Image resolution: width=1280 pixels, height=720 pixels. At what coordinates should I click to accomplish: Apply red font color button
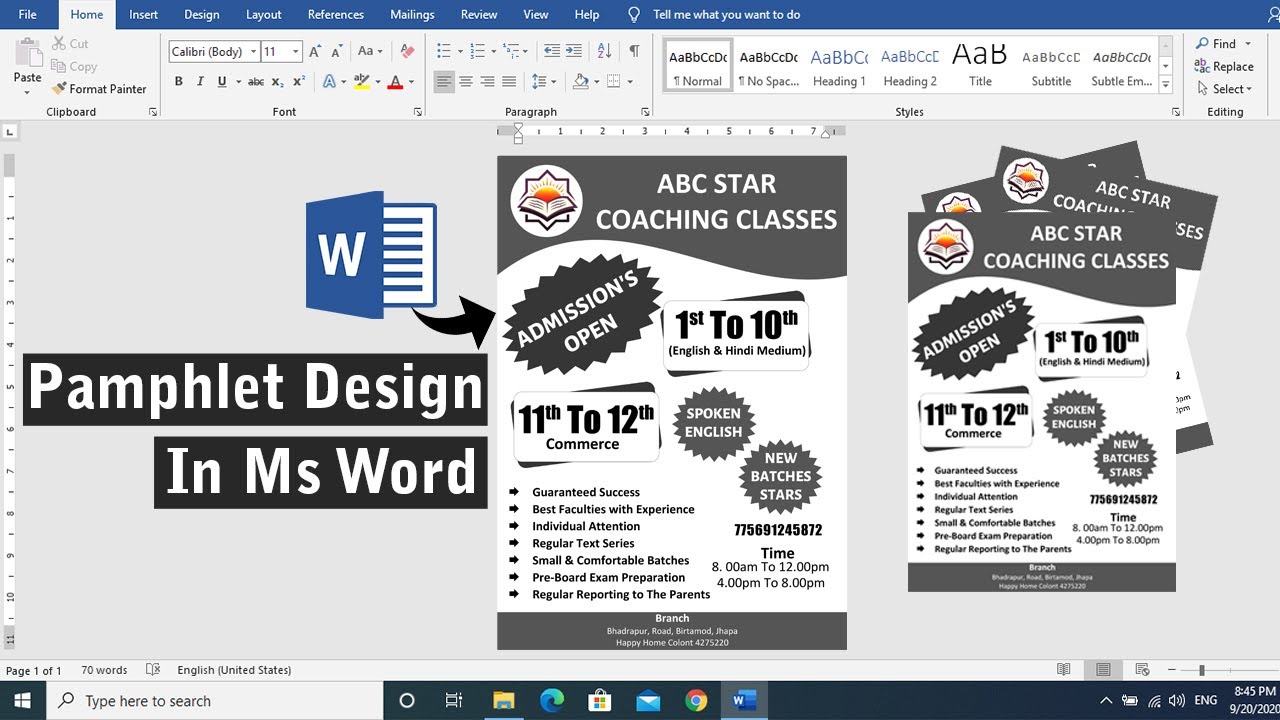[x=396, y=82]
